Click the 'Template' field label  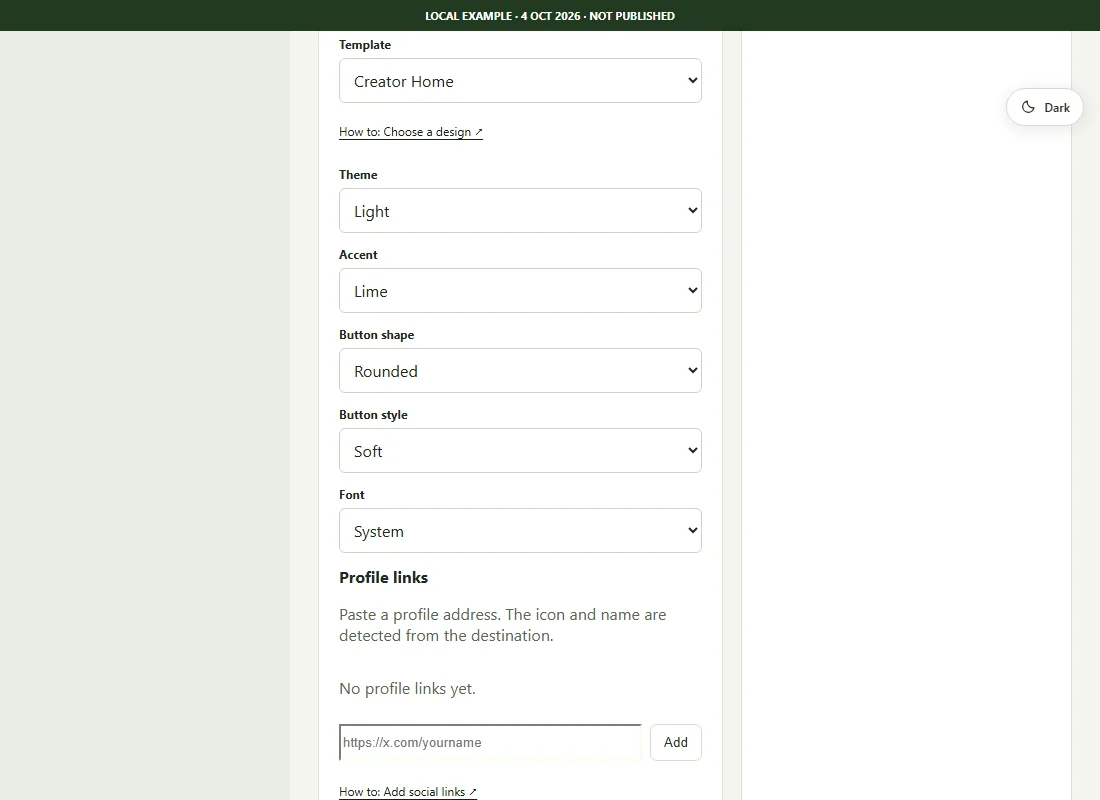click(365, 45)
